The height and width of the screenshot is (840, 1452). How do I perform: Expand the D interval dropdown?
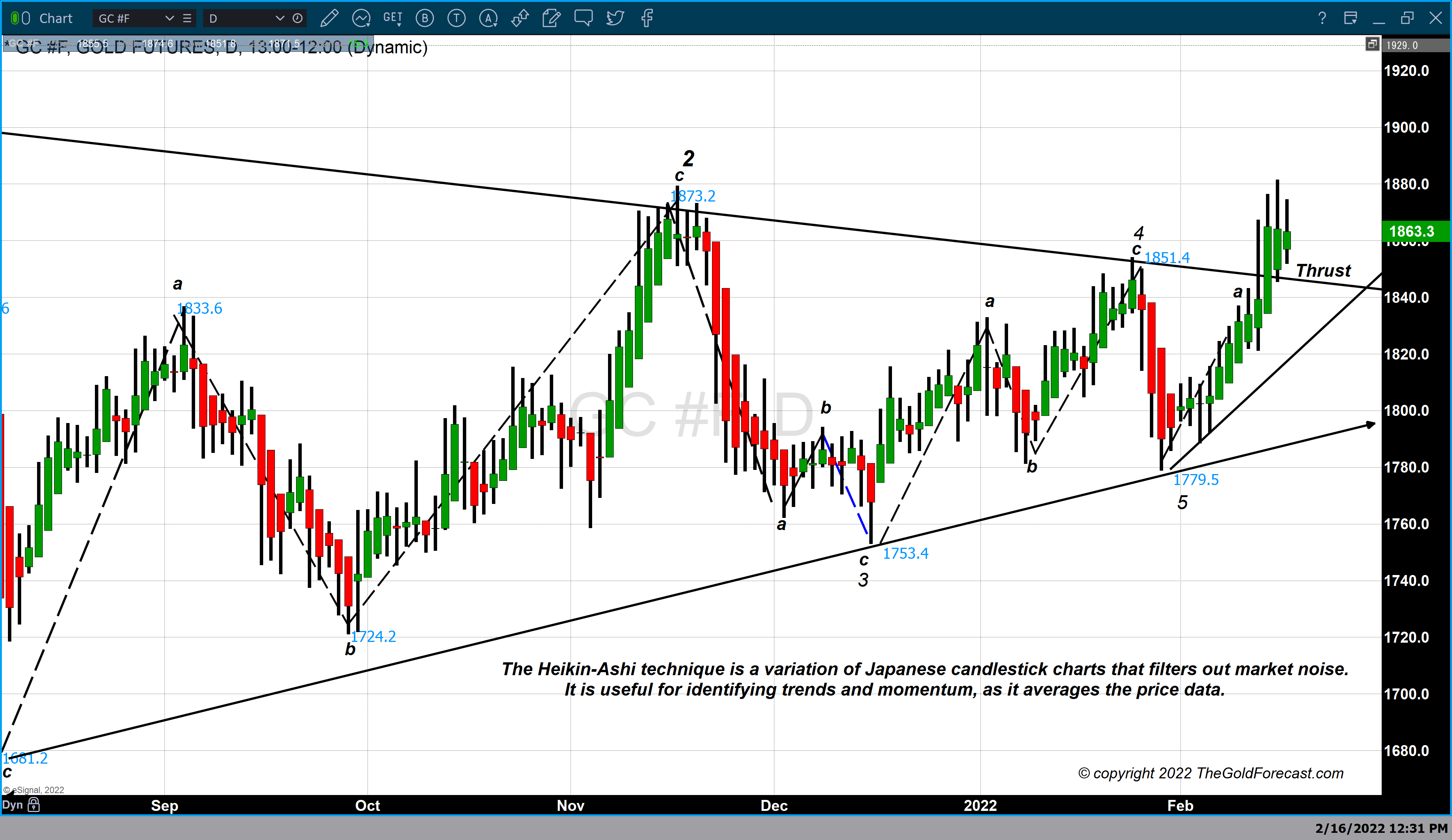280,19
